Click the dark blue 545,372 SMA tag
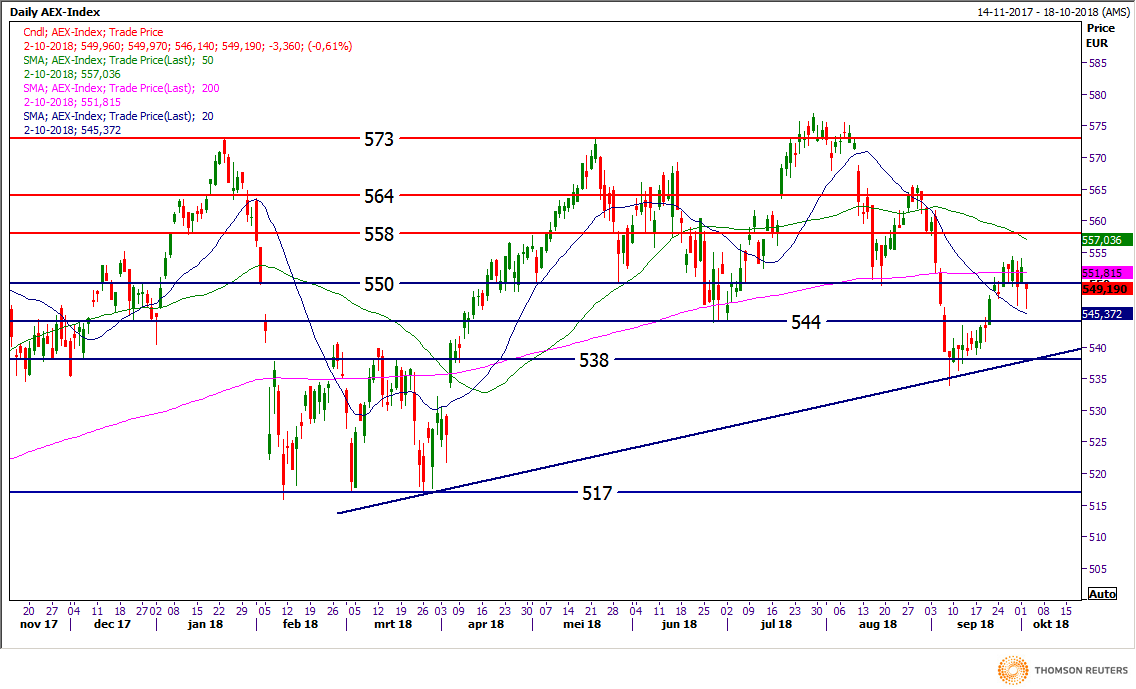The width and height of the screenshot is (1136, 689). [1107, 314]
